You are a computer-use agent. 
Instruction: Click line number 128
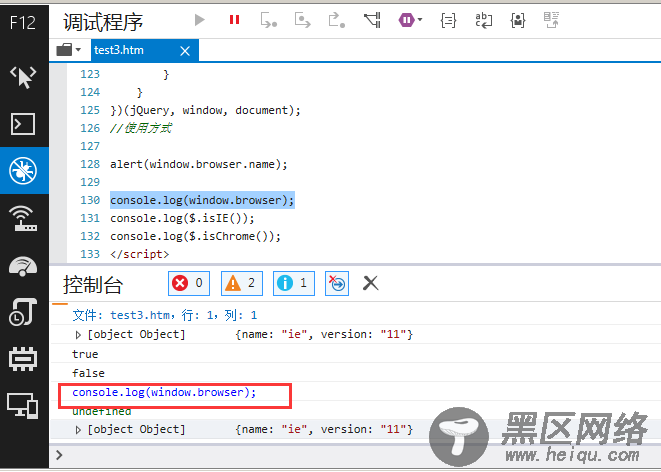[90, 164]
